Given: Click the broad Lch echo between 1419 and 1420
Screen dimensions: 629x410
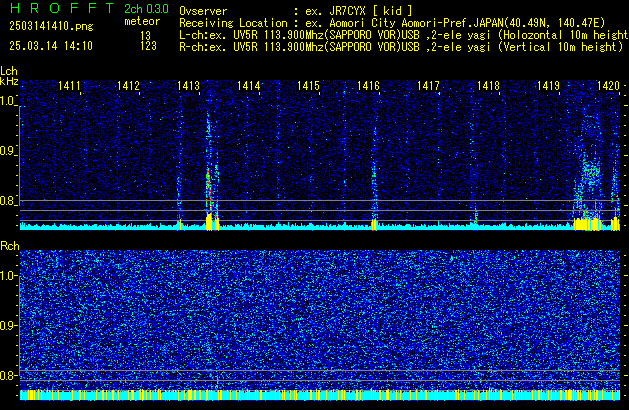Looking at the screenshot, I should [588, 168].
